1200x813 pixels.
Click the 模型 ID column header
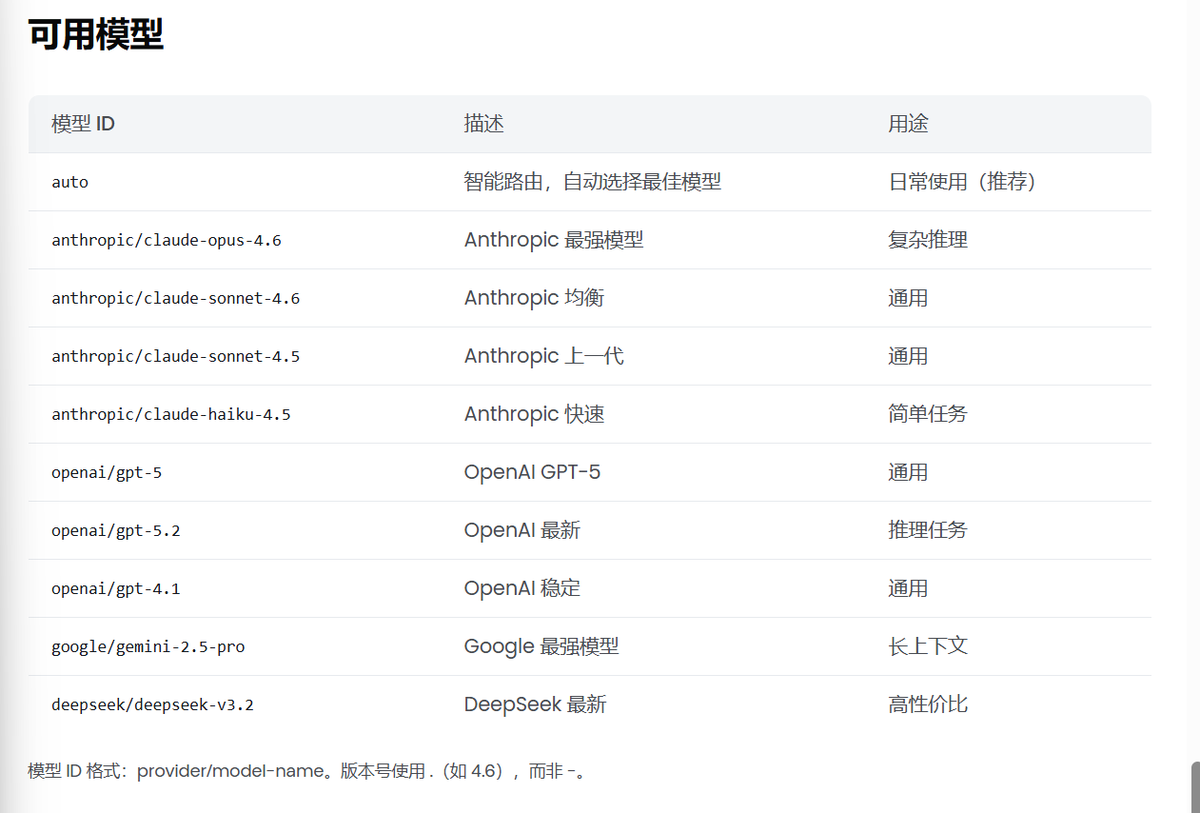(83, 124)
